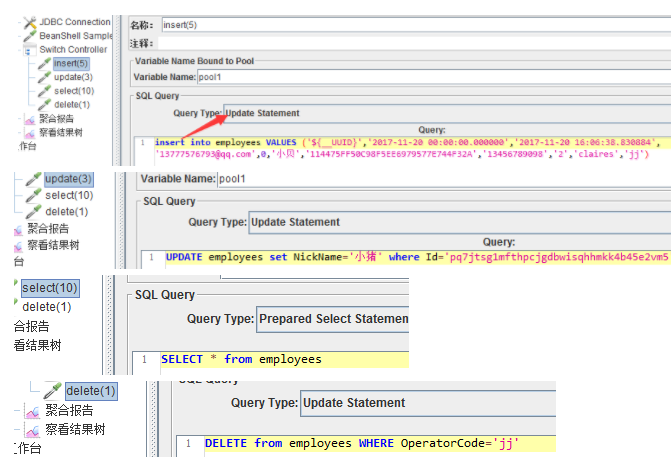Screen dimensions: 671x476
Task: Open 聚合报告 in the update(3) view tree
Action: 48,229
